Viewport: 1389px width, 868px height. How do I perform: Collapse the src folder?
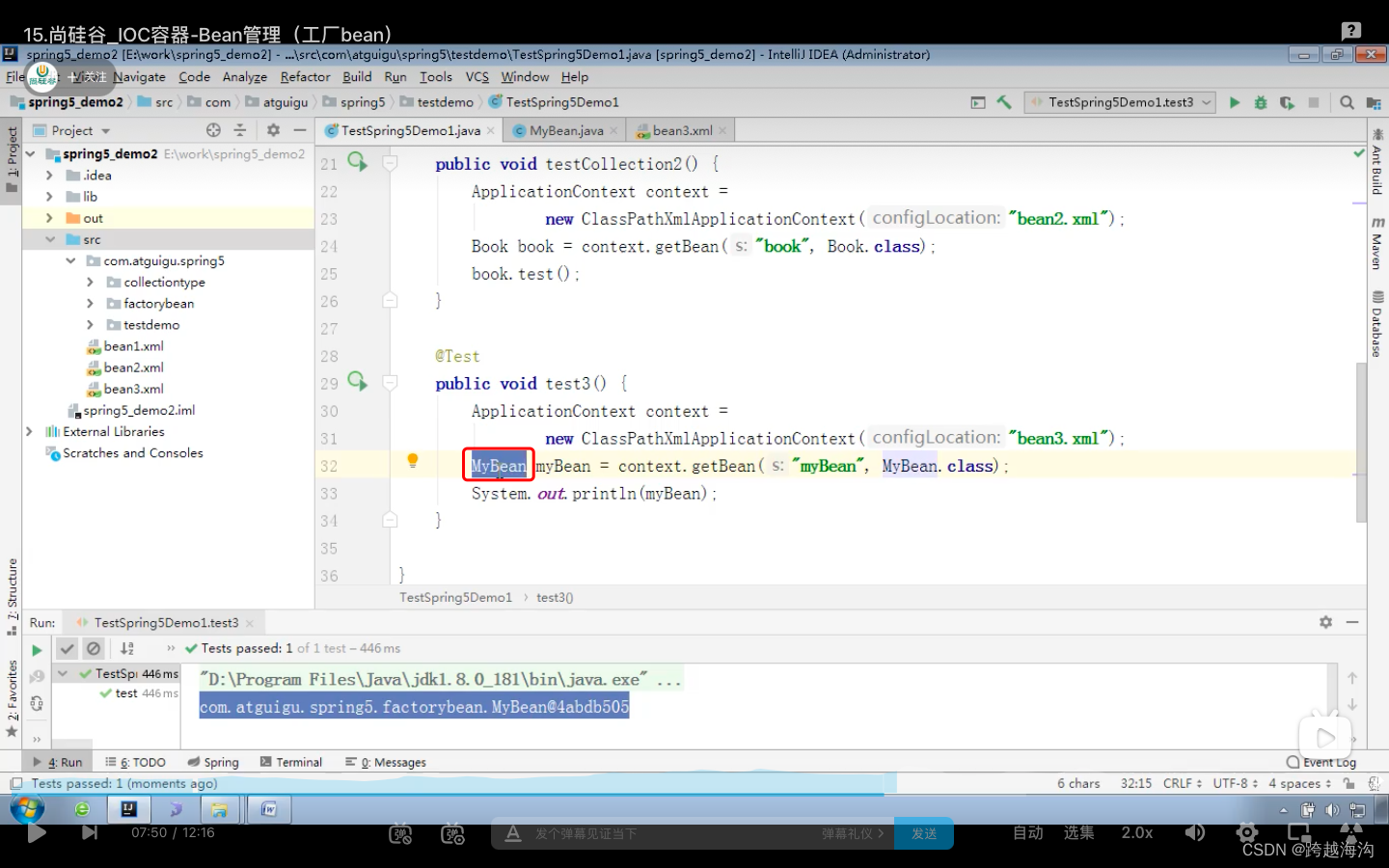(x=50, y=239)
